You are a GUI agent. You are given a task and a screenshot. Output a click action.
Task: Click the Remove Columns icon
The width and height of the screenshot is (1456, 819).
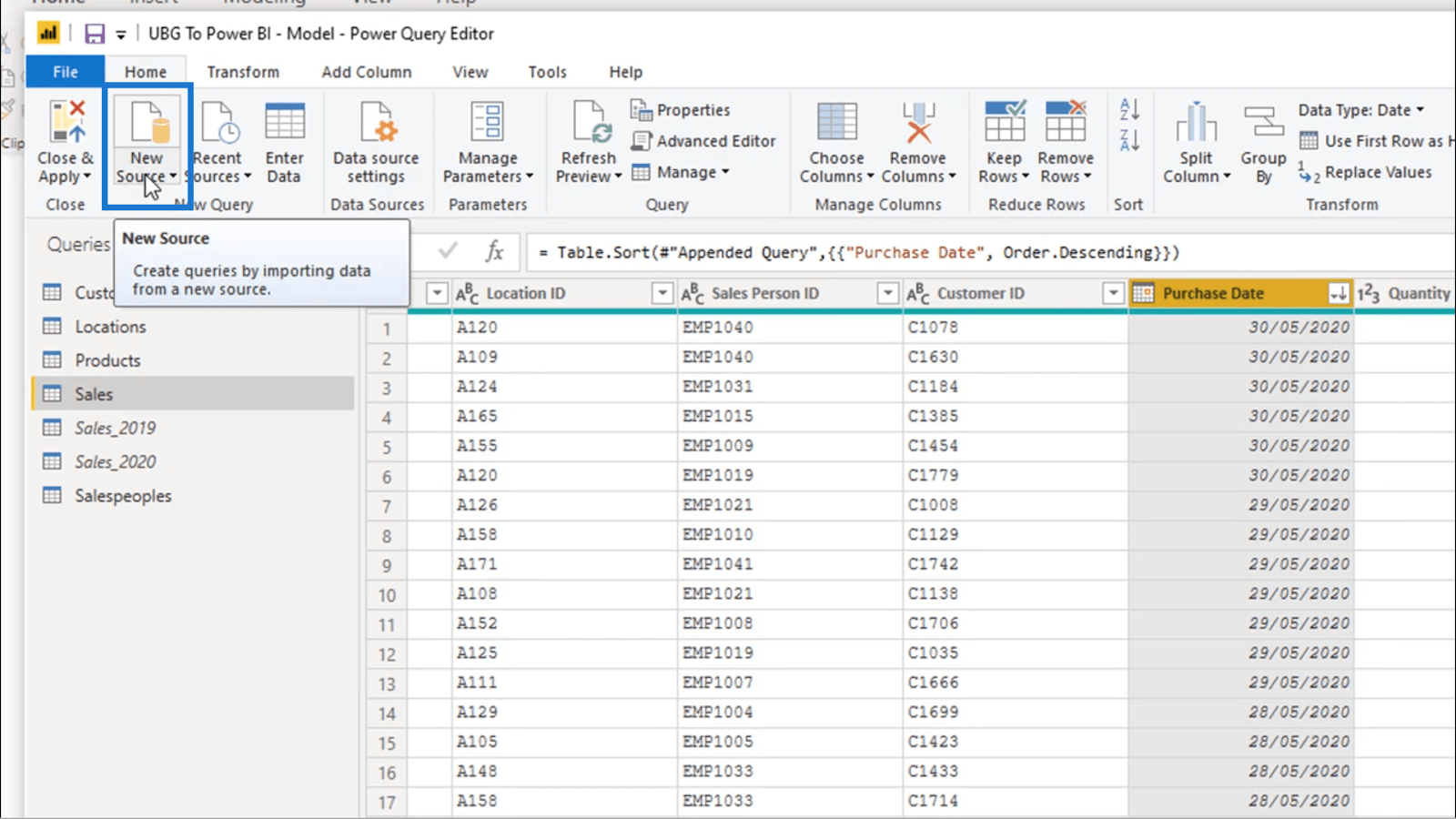click(918, 122)
